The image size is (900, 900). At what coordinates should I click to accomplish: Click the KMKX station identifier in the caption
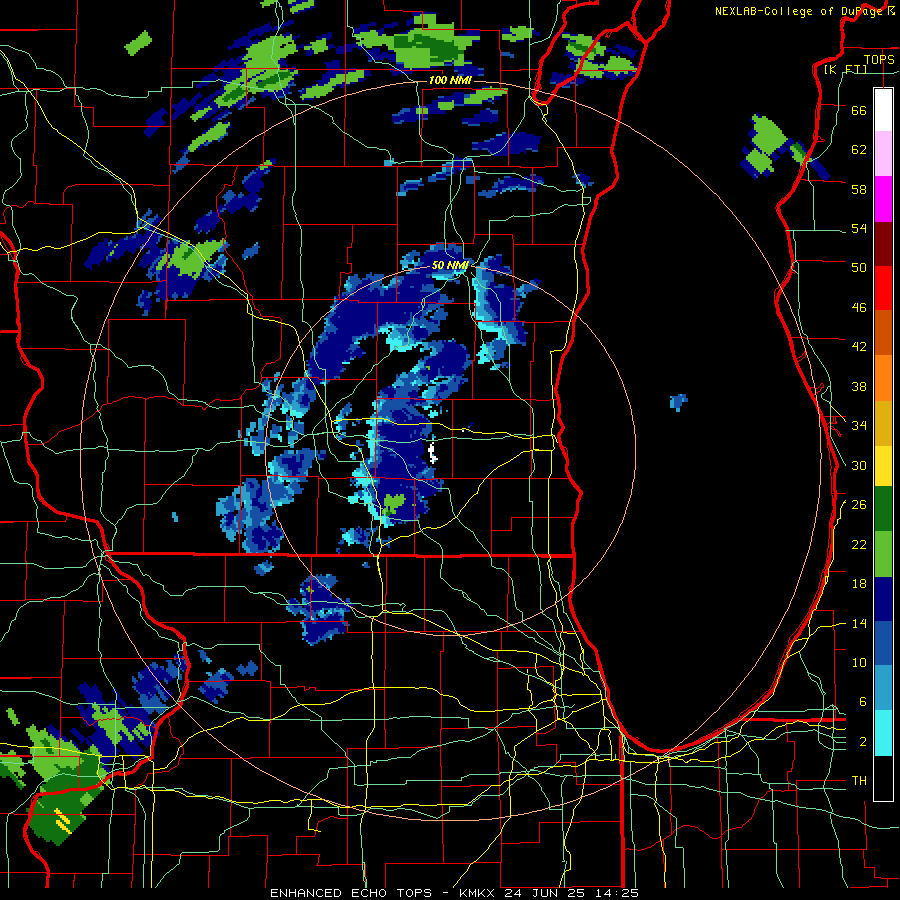476,893
